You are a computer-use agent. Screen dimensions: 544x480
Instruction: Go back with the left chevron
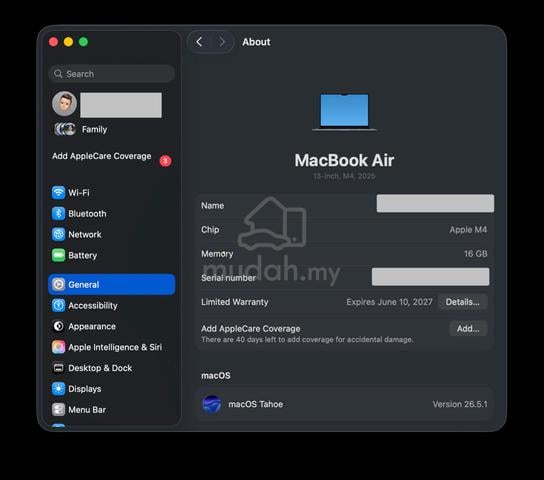(x=199, y=42)
